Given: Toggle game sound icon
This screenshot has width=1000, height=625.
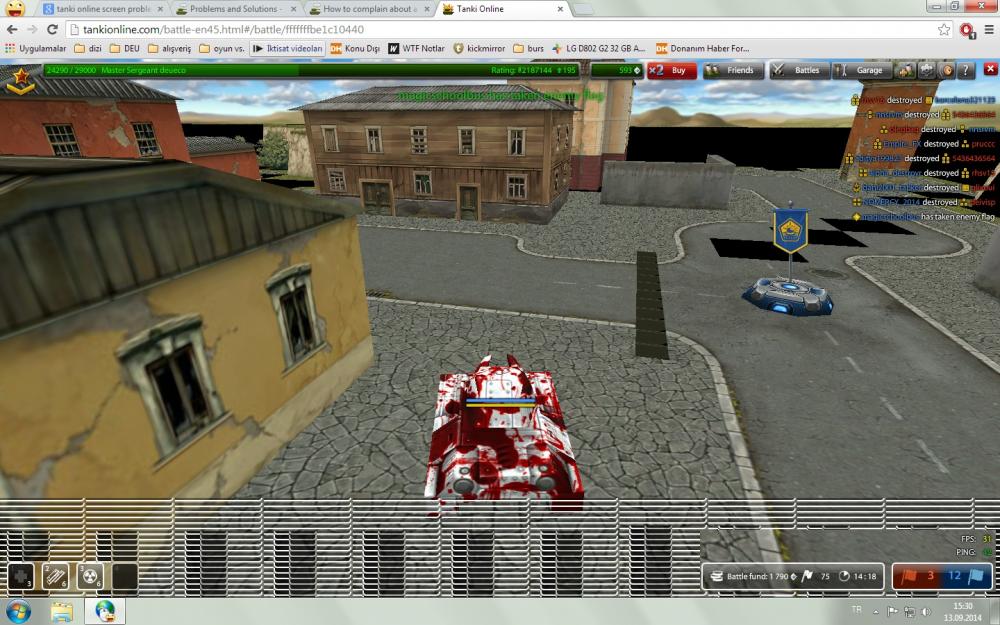Looking at the screenshot, I should [946, 70].
